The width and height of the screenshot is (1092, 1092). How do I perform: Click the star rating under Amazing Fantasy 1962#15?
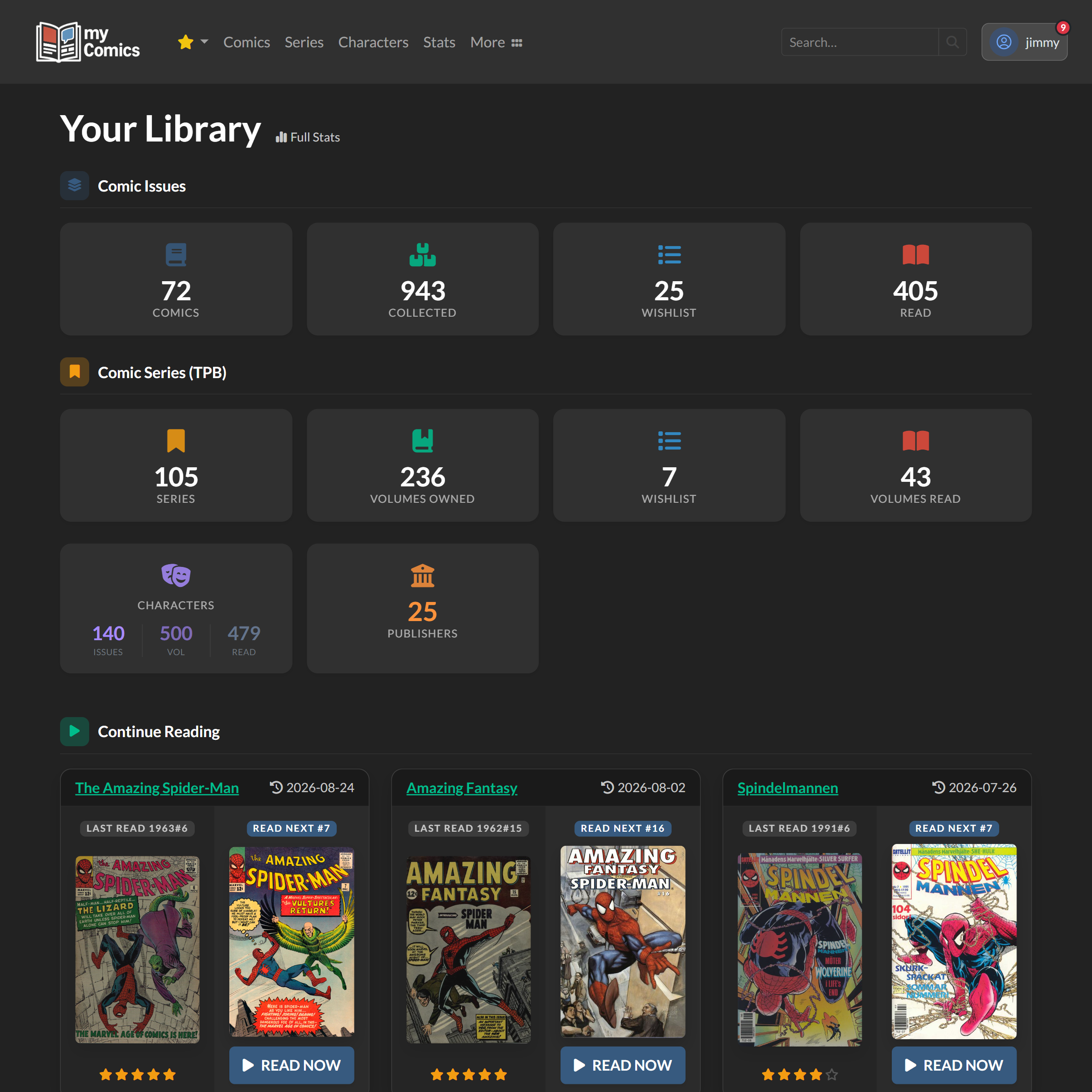[469, 1074]
